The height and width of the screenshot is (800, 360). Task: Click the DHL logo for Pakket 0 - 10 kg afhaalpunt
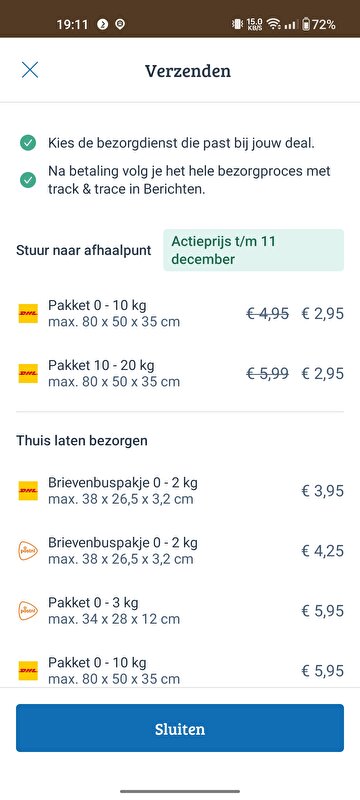point(28,314)
